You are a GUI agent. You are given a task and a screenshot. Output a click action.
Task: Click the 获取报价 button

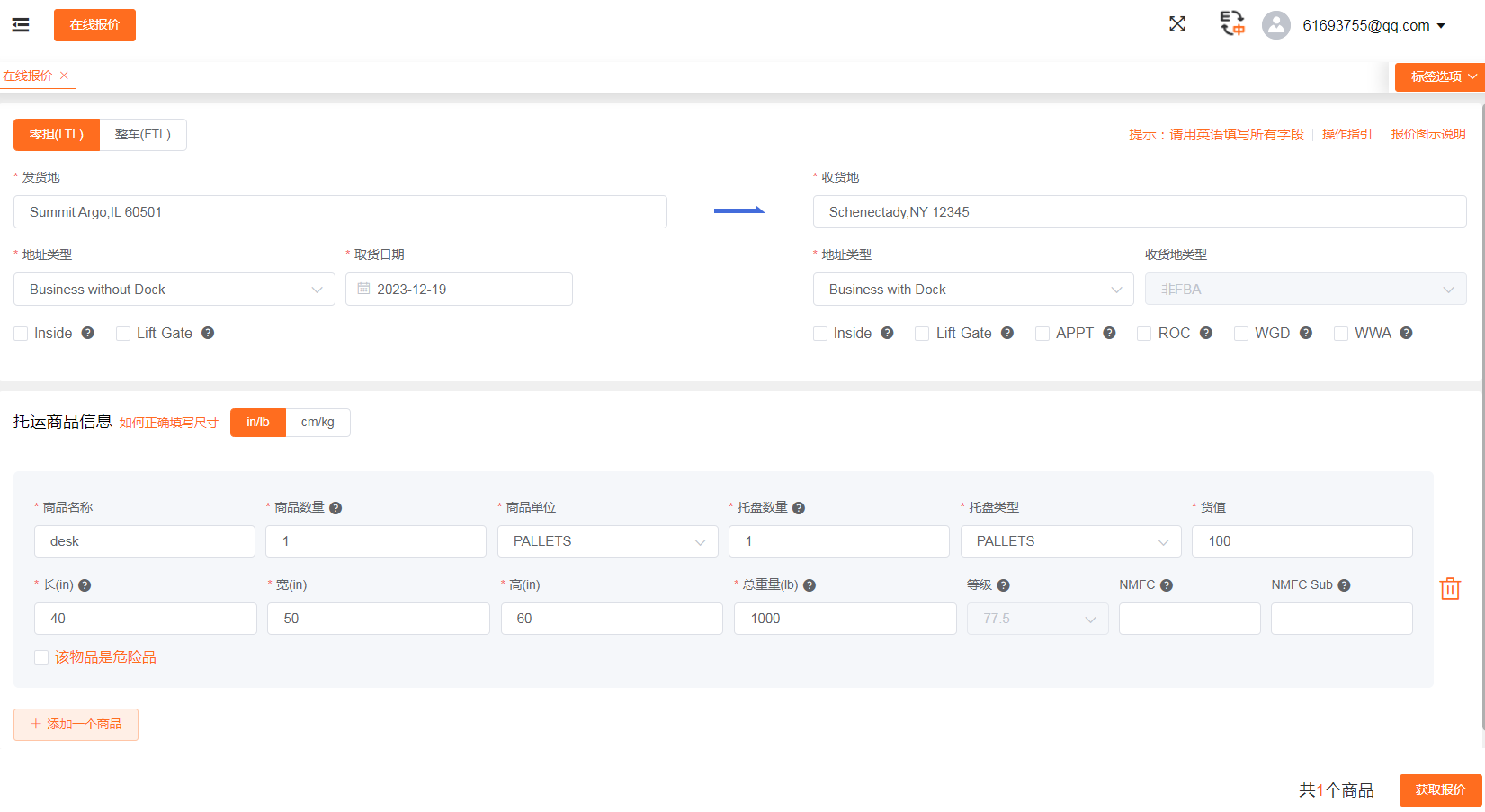(1439, 790)
